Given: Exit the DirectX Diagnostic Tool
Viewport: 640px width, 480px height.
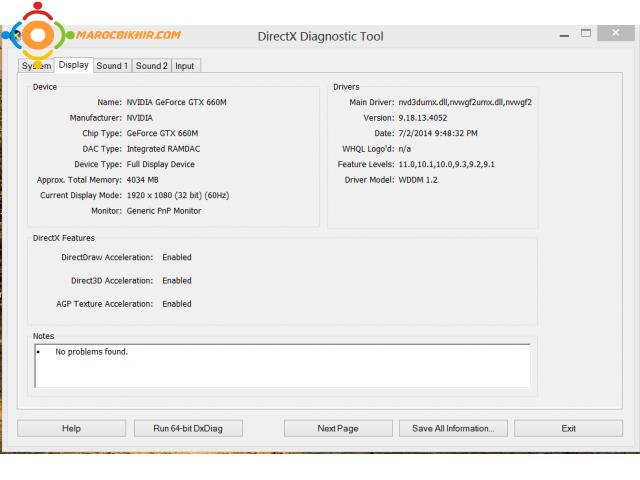Looking at the screenshot, I should [569, 428].
